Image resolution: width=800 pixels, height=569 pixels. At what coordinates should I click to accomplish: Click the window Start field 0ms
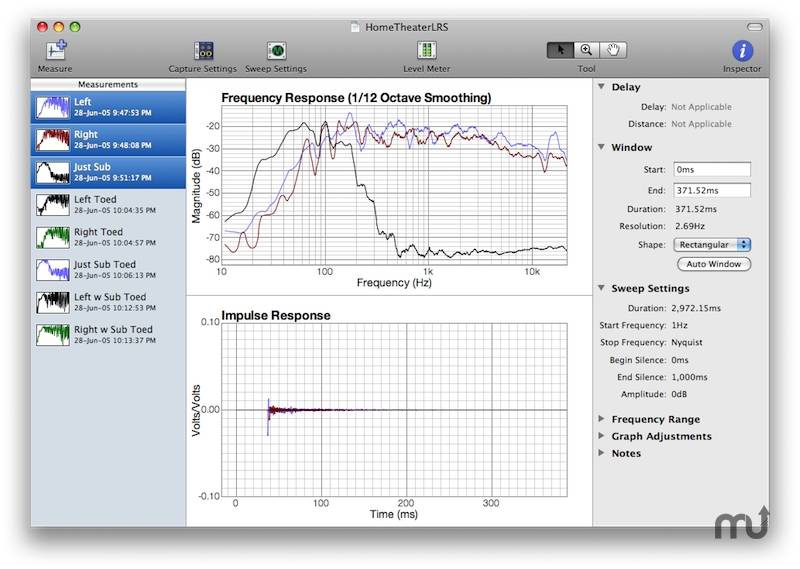pos(712,169)
